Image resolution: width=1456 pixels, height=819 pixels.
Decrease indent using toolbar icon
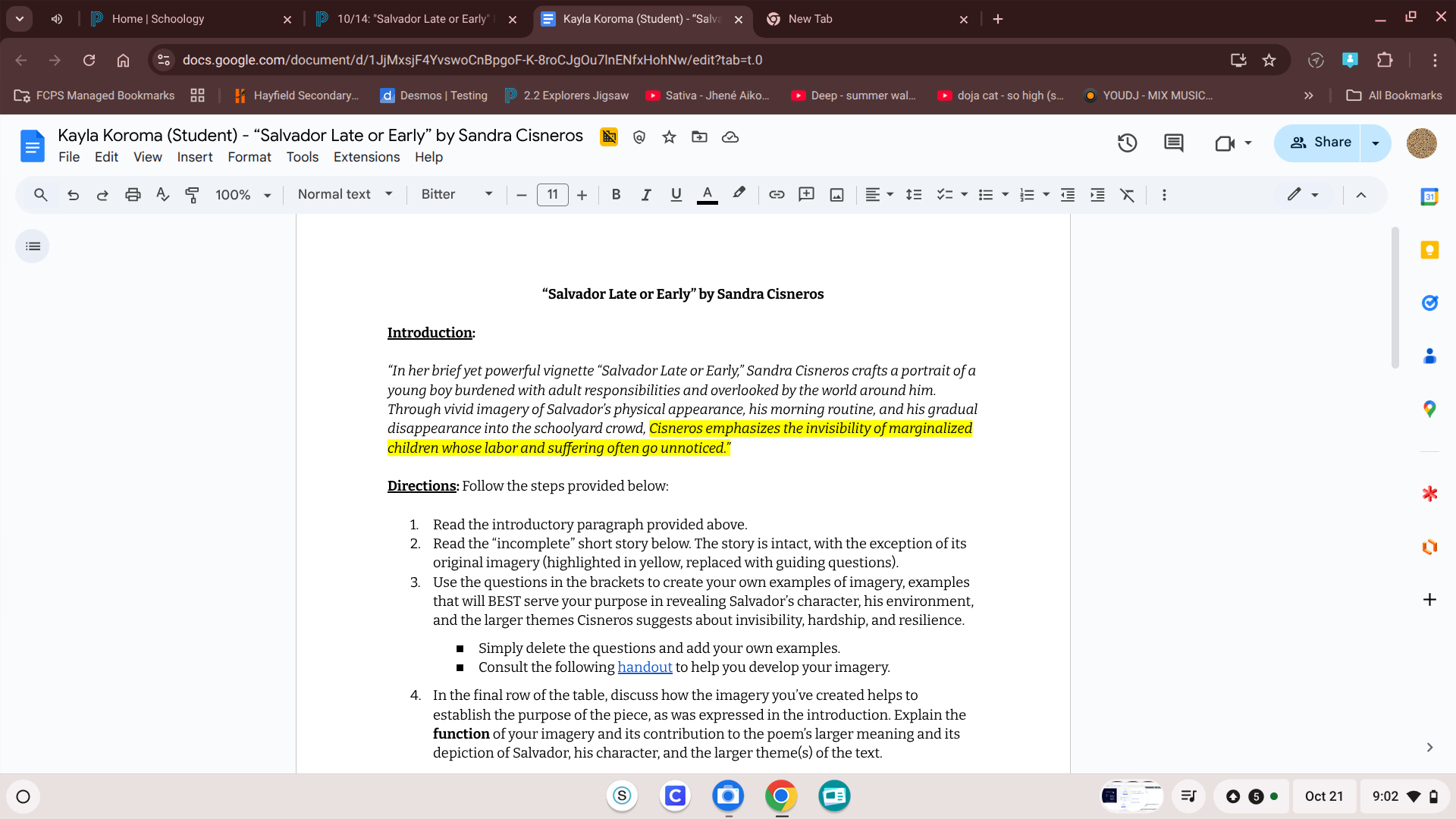(x=1068, y=195)
